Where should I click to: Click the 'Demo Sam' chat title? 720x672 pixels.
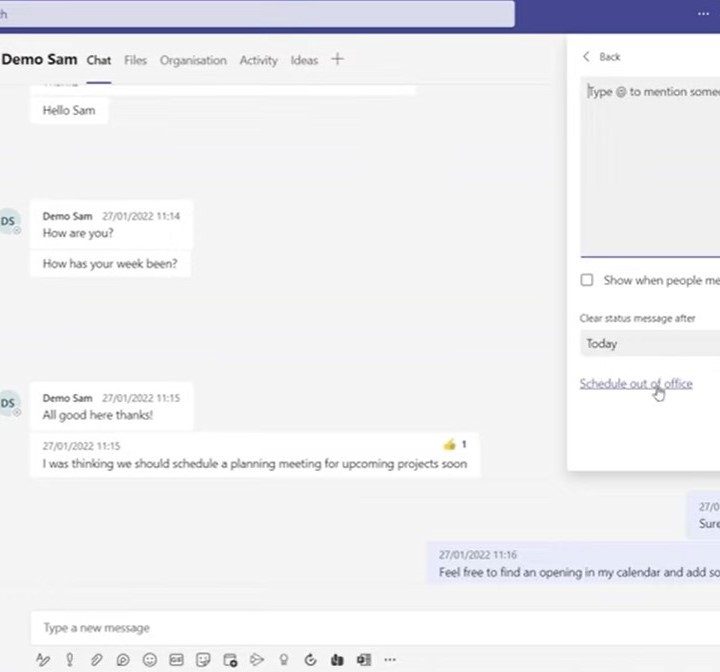click(x=39, y=59)
